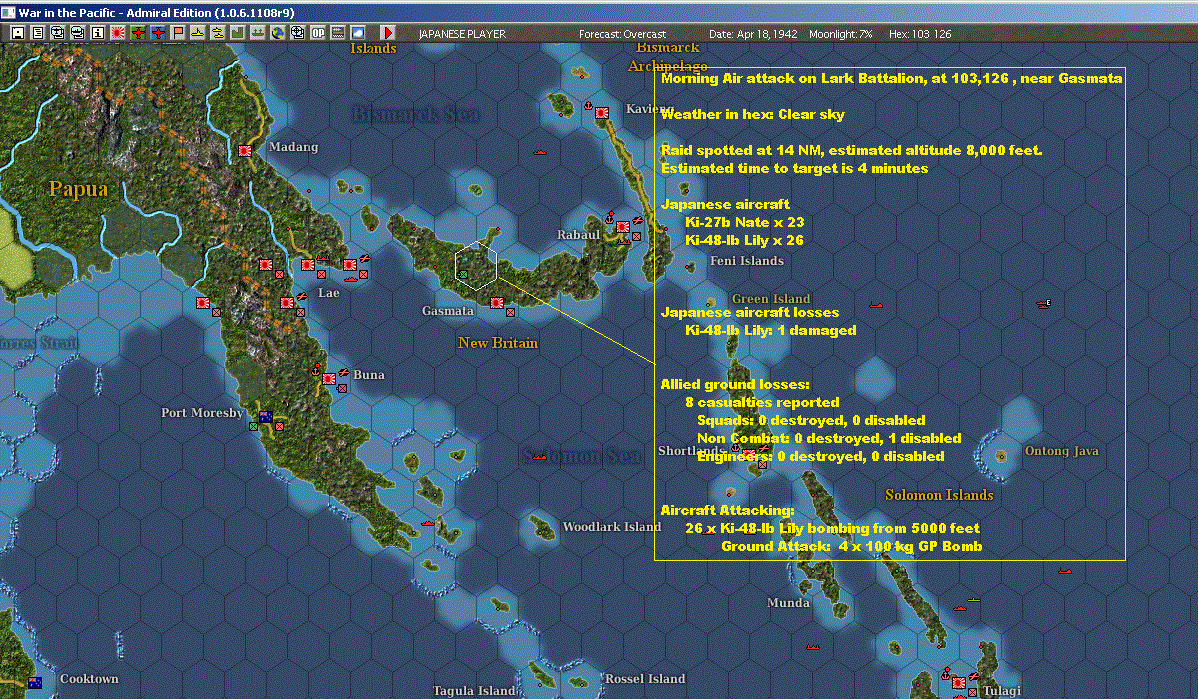The width and height of the screenshot is (1198, 699).
Task: Select the ship icon west of Woodlark Island
Action: point(428,523)
